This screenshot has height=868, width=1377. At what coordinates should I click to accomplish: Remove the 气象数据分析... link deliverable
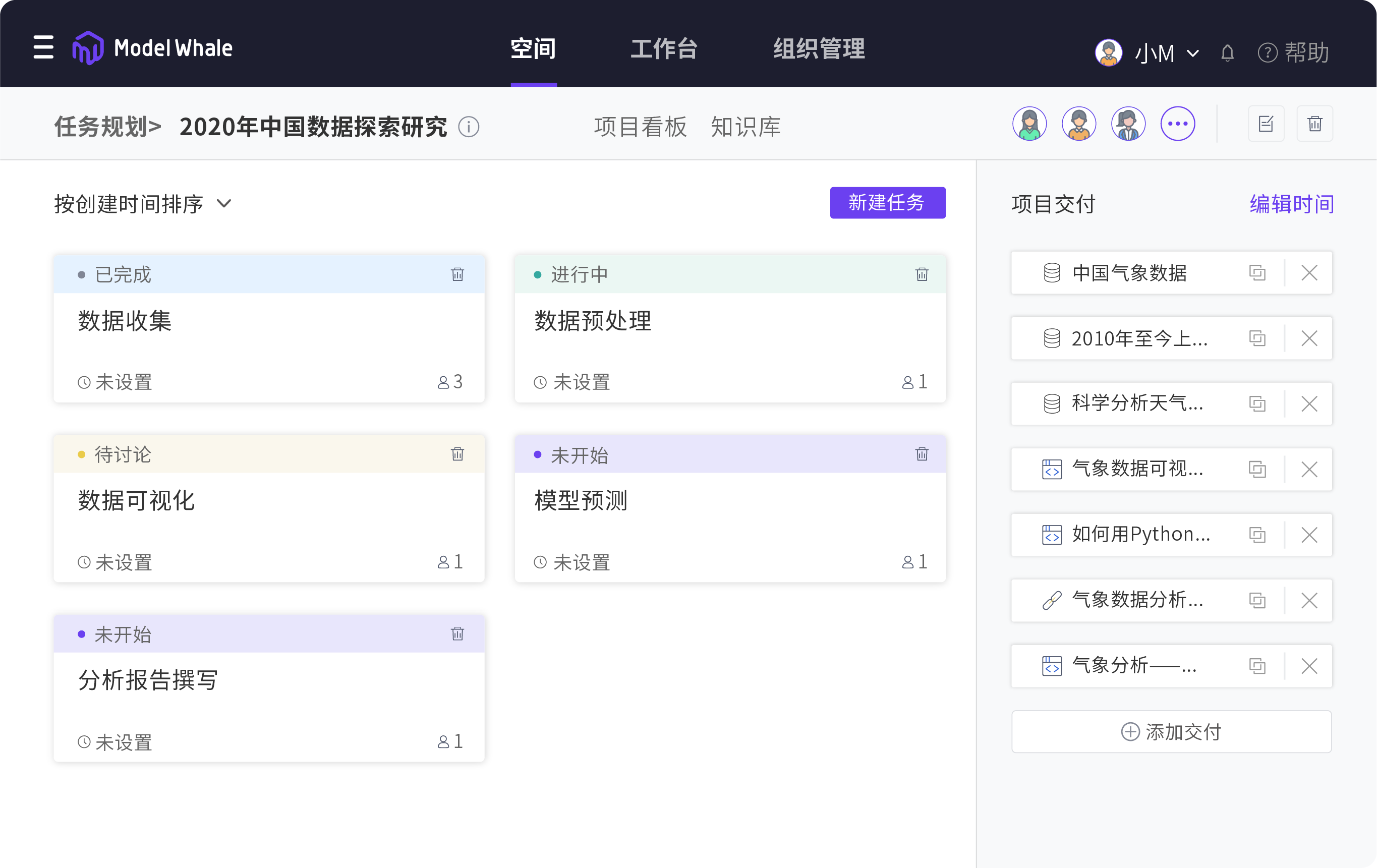tap(1309, 600)
